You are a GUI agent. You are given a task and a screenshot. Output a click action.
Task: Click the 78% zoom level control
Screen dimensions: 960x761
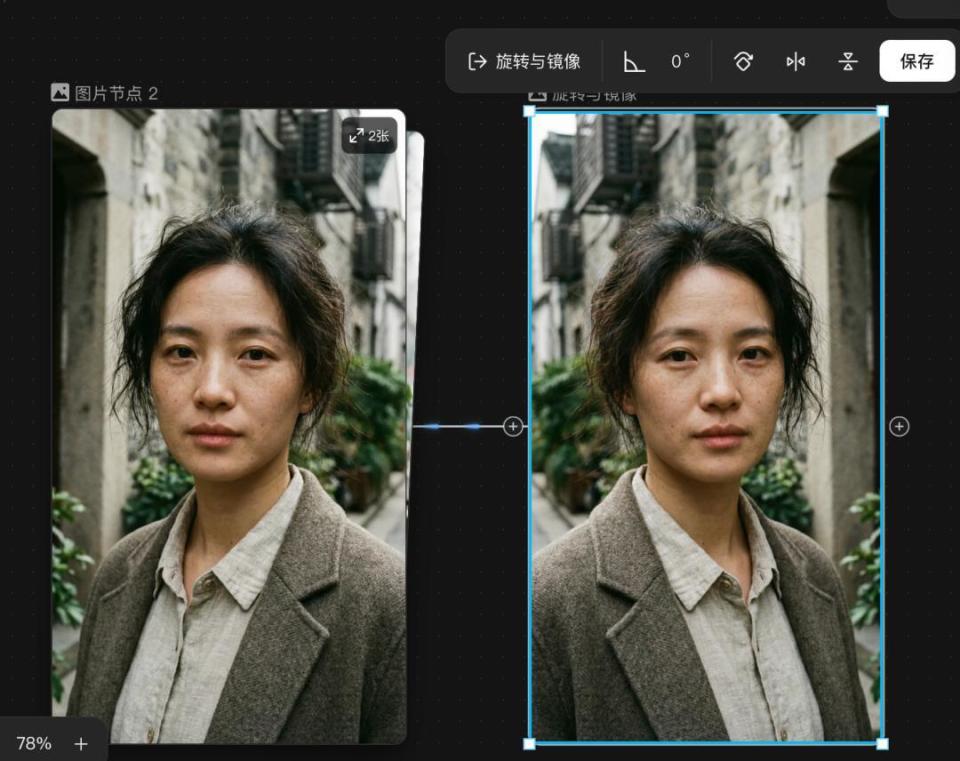34,744
